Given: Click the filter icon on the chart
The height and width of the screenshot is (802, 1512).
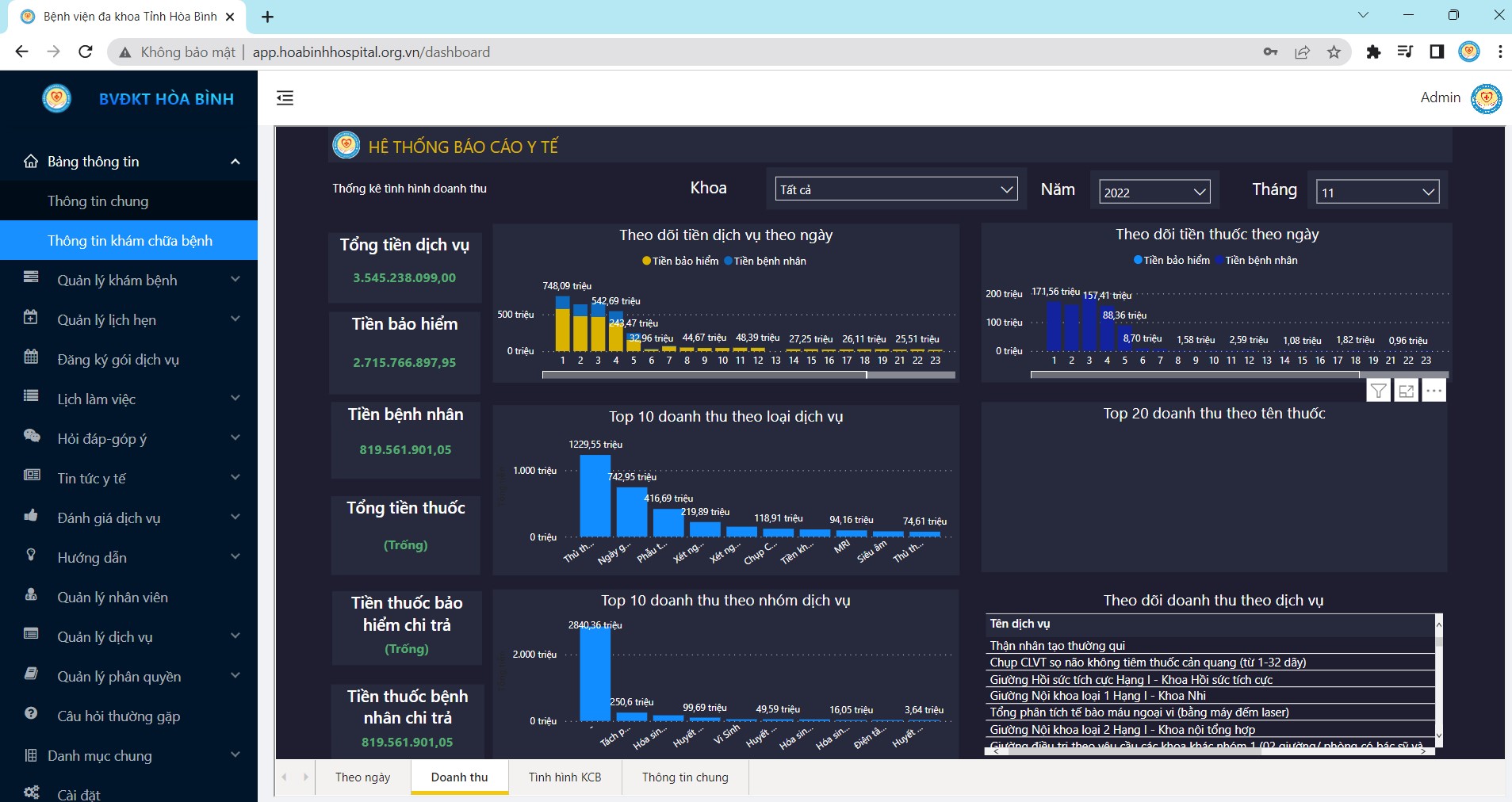Looking at the screenshot, I should pyautogui.click(x=1379, y=391).
